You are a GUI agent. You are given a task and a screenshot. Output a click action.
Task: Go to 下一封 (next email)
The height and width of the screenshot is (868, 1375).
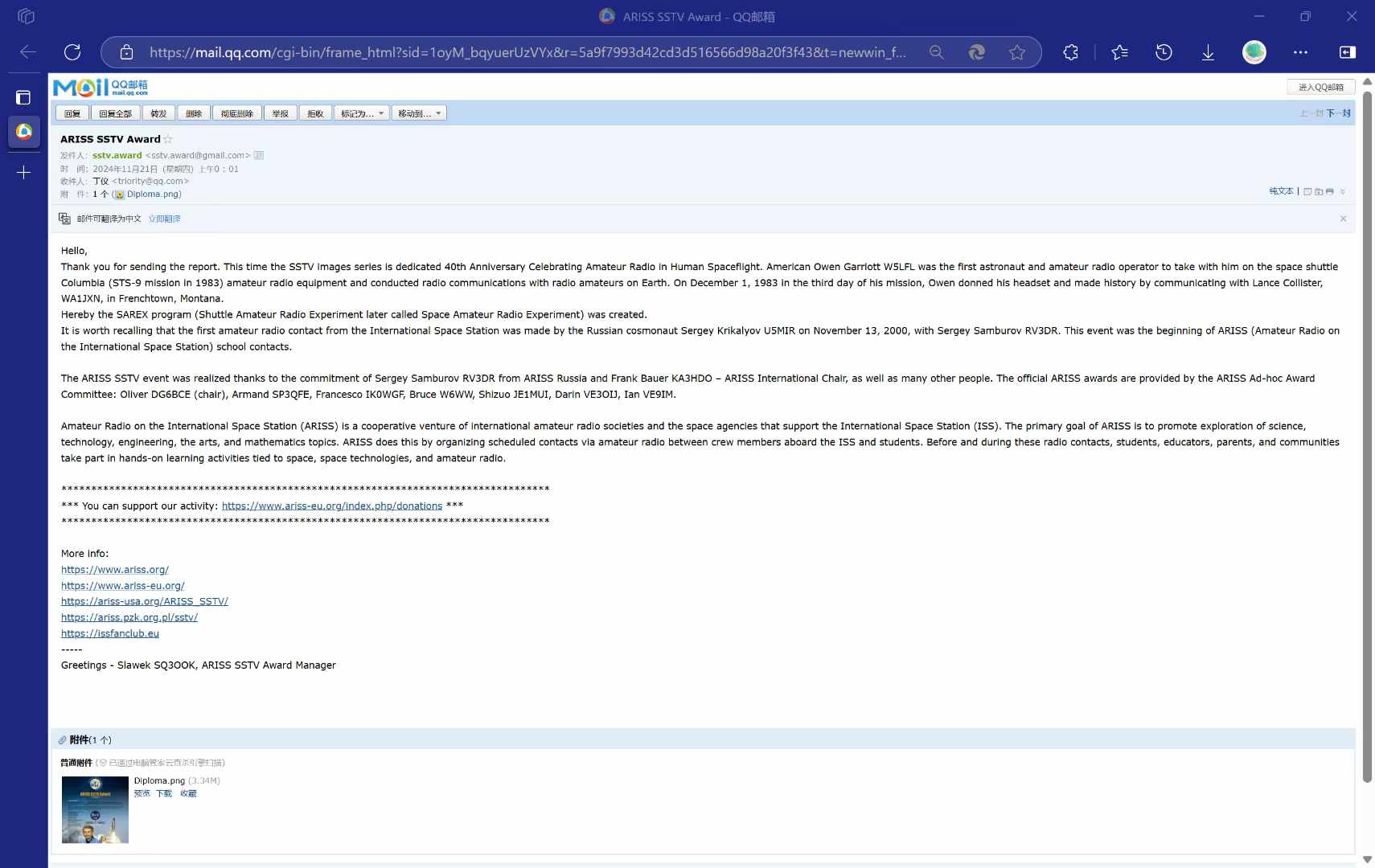click(1338, 113)
